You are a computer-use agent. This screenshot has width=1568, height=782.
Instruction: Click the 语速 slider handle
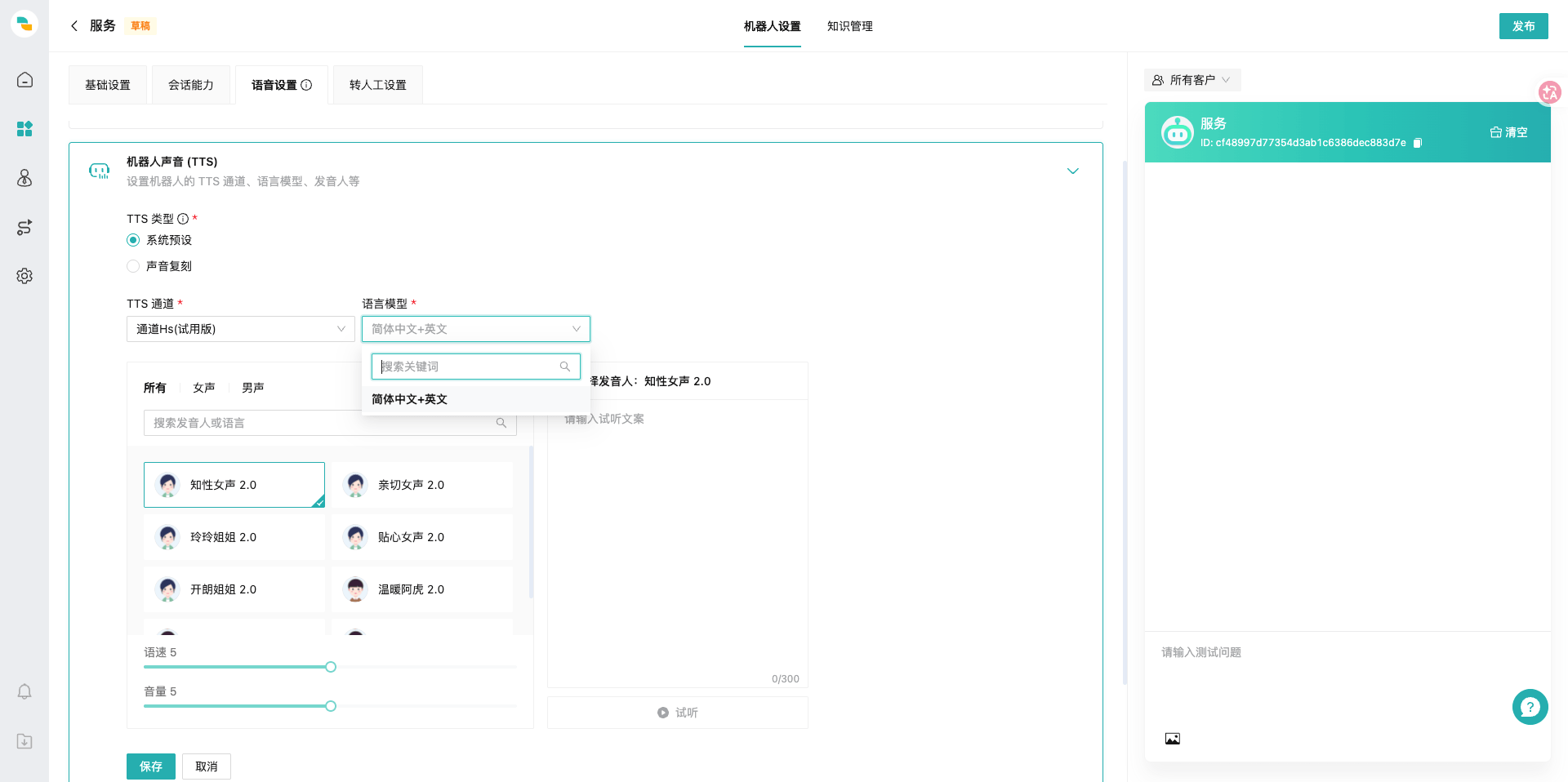[x=331, y=667]
